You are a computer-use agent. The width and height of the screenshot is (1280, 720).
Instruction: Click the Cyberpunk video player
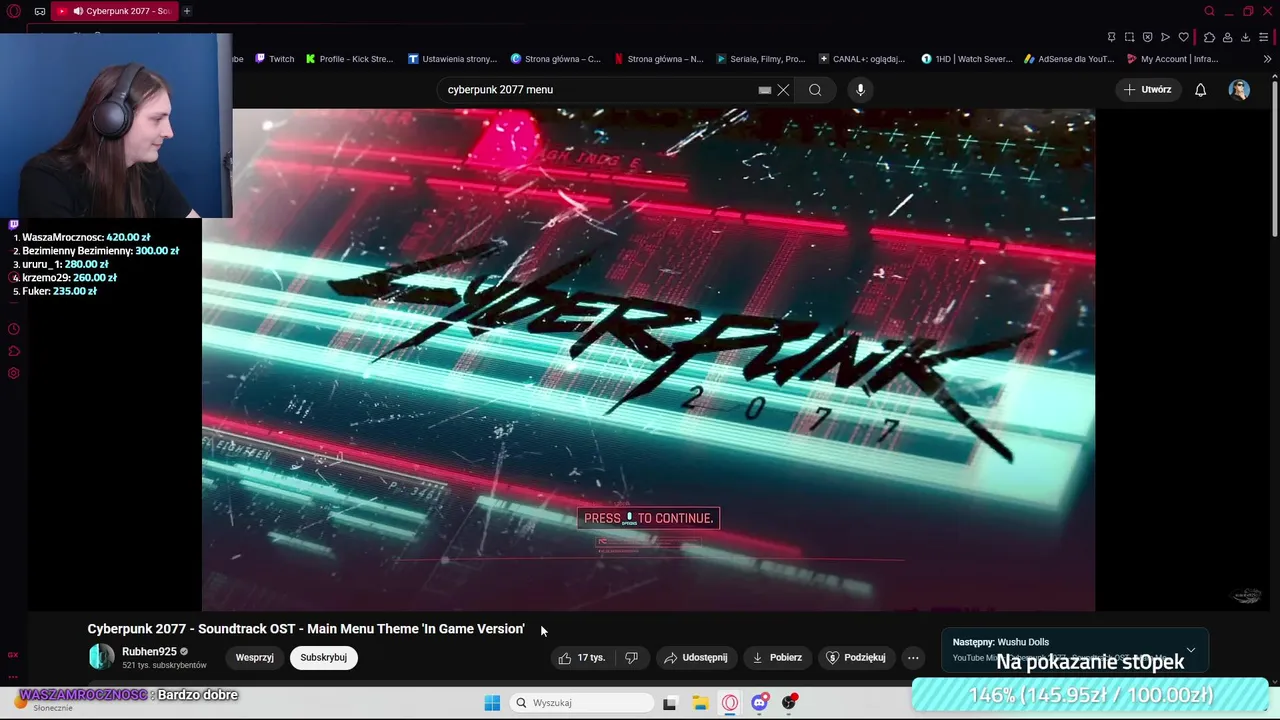pos(648,360)
